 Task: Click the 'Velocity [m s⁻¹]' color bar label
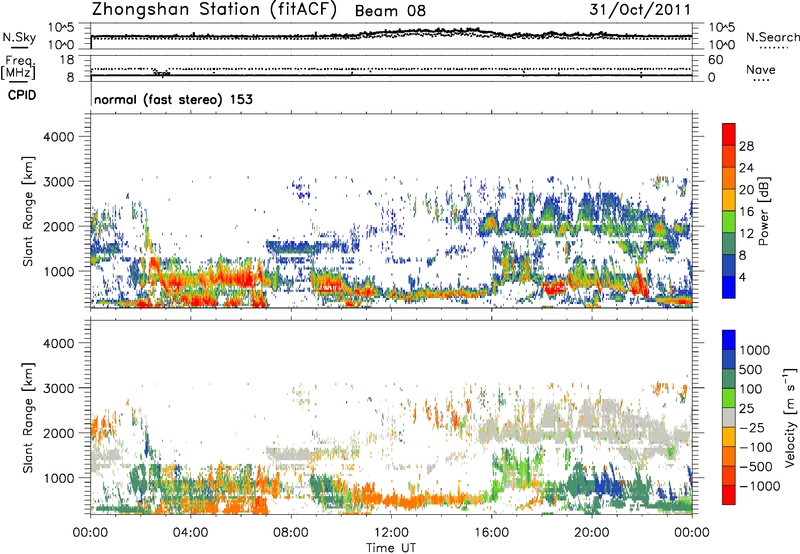pos(789,417)
